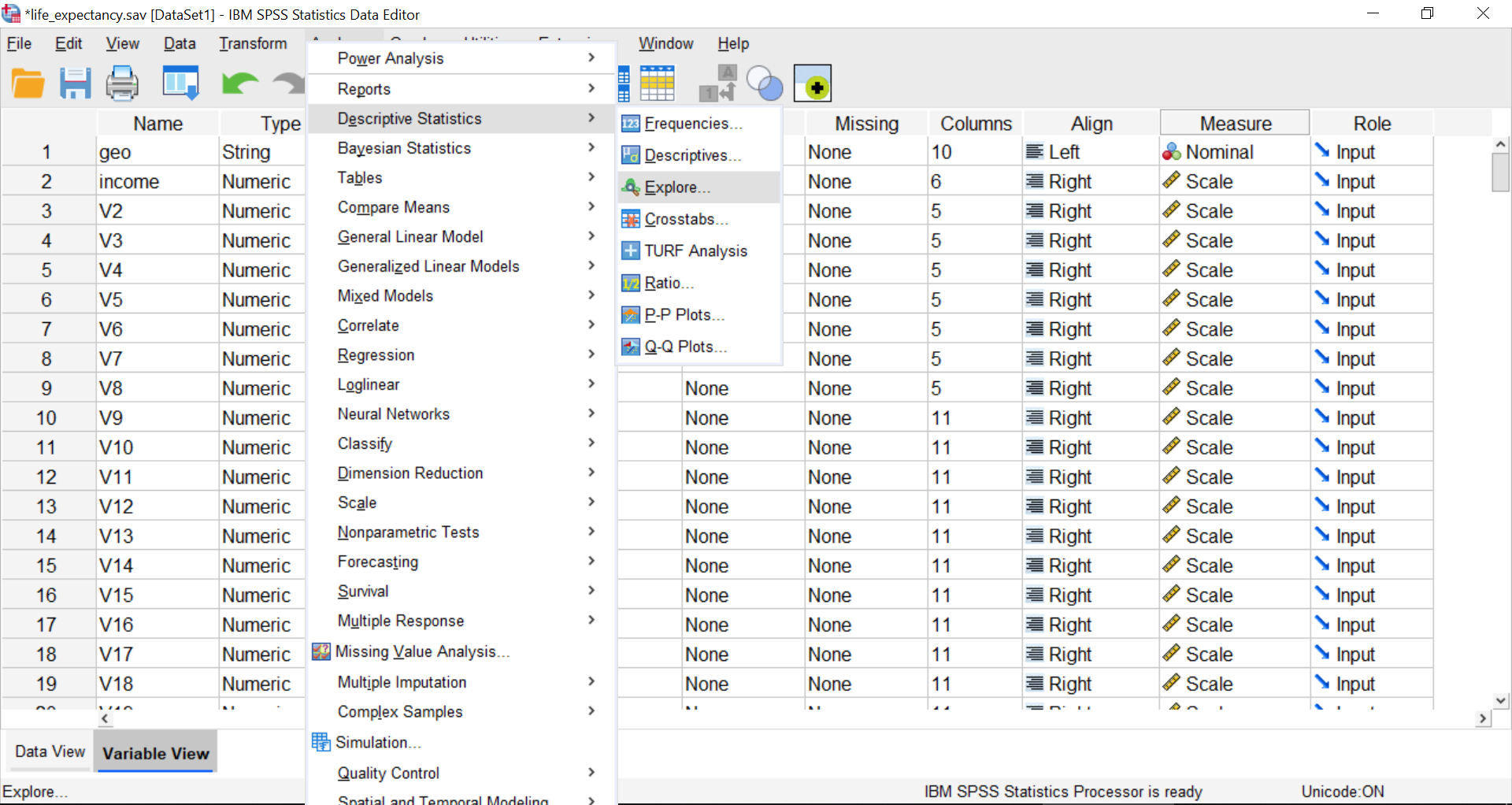Click the Input role cell for geo
Image resolution: width=1512 pixels, height=805 pixels.
coord(1371,152)
